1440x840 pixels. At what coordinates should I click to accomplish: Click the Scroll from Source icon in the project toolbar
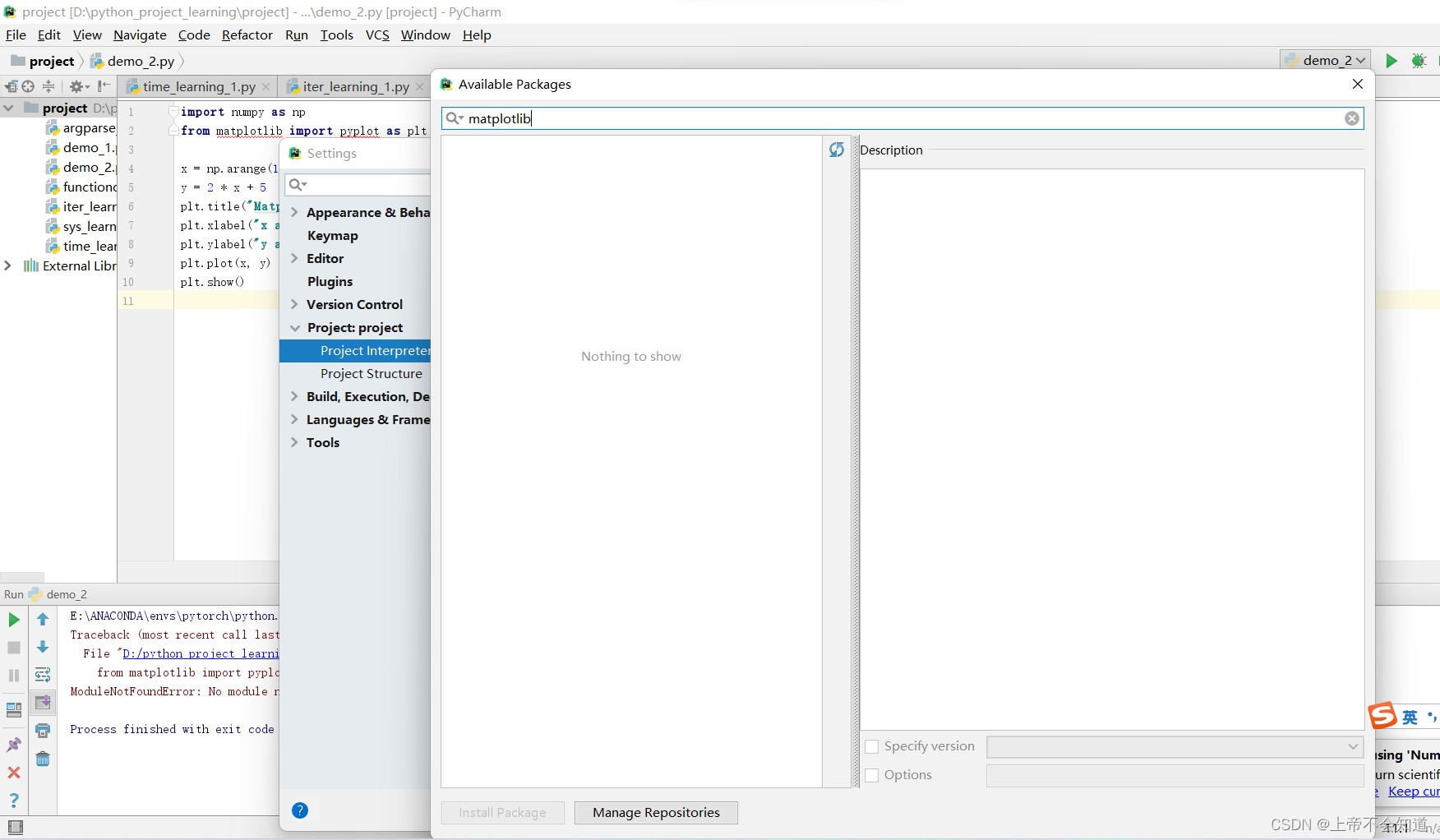29,86
